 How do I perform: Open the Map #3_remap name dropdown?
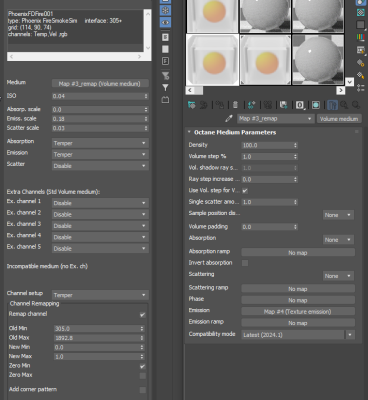(x=275, y=118)
